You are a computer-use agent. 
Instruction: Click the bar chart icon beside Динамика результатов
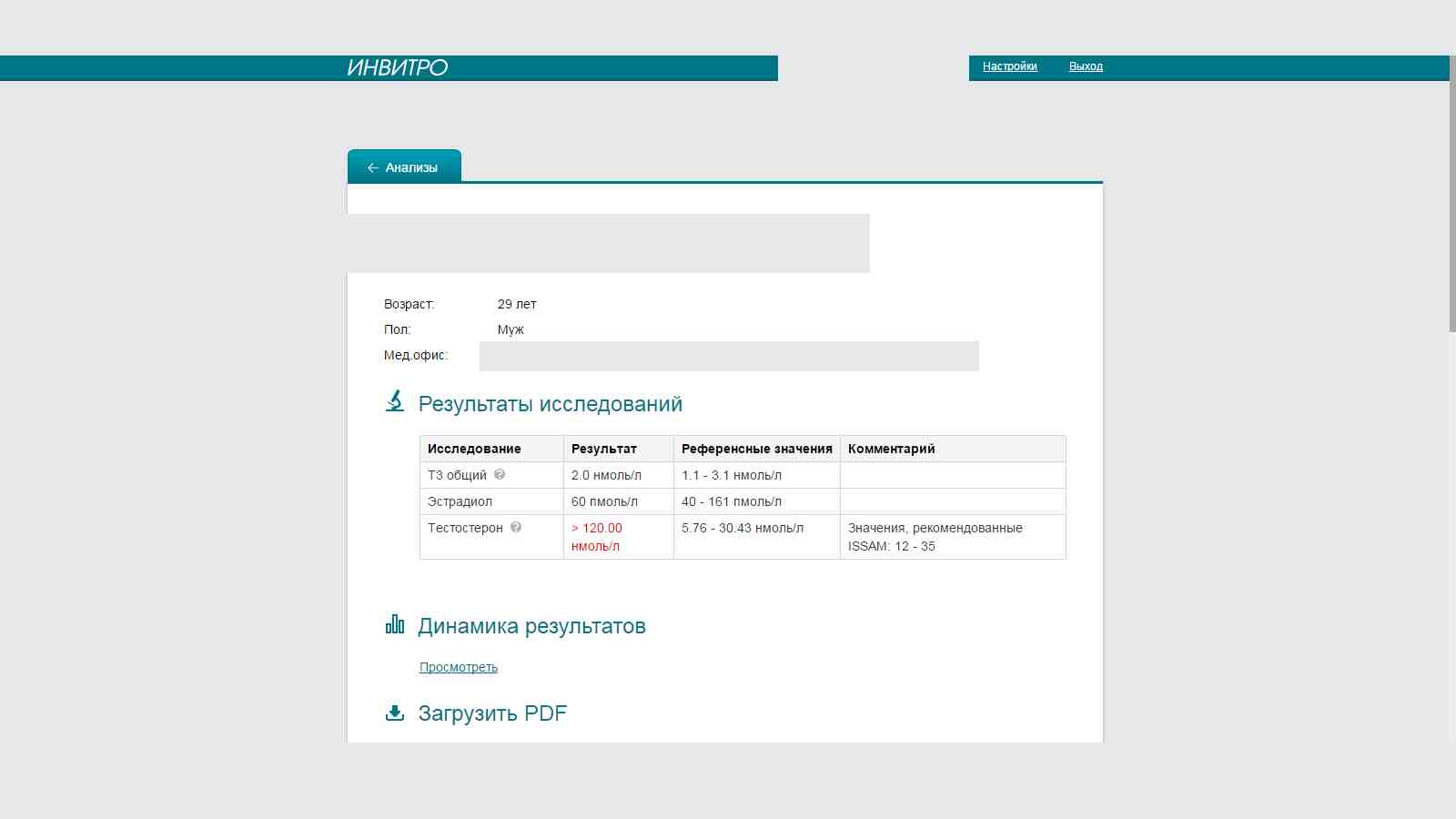395,623
